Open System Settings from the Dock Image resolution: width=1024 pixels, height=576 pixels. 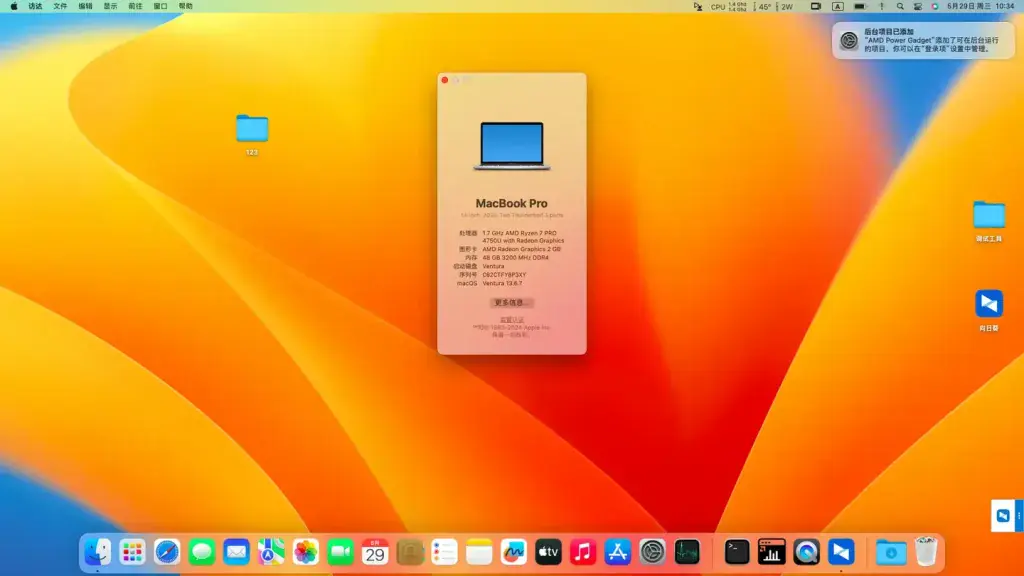coord(652,552)
